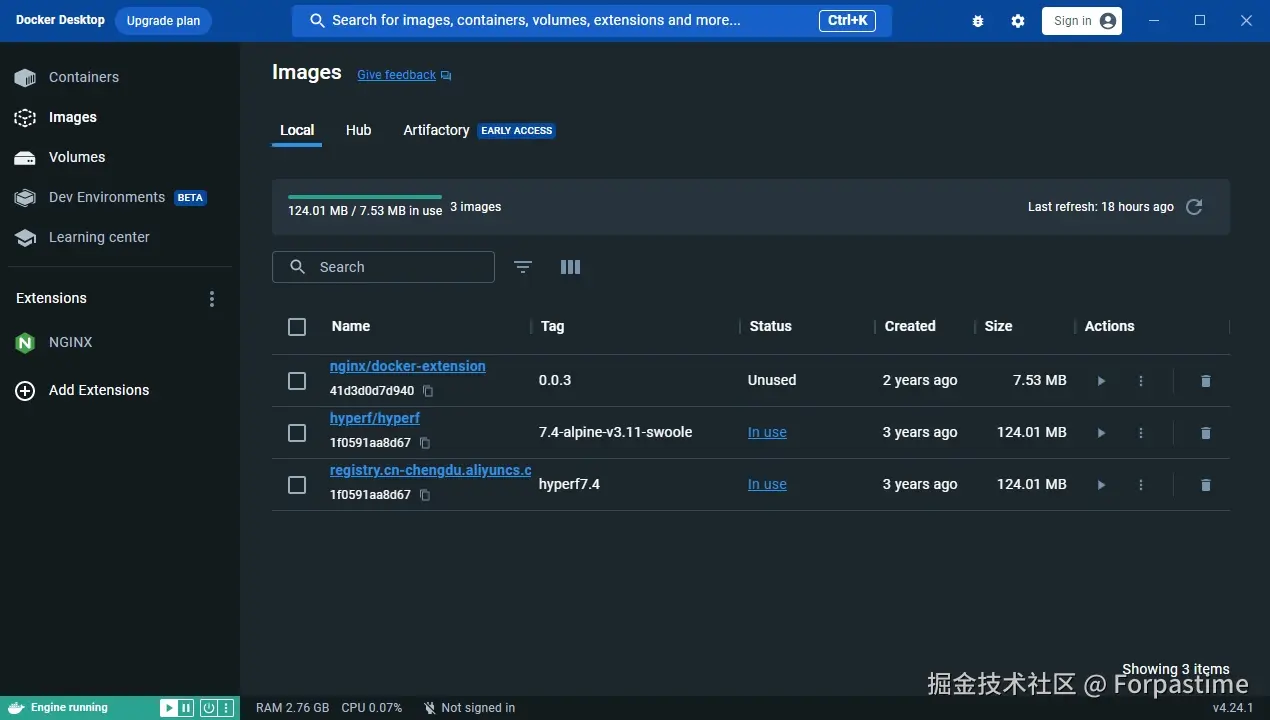The height and width of the screenshot is (720, 1270).
Task: Click the CPU 0.07% status entry
Action: [372, 708]
